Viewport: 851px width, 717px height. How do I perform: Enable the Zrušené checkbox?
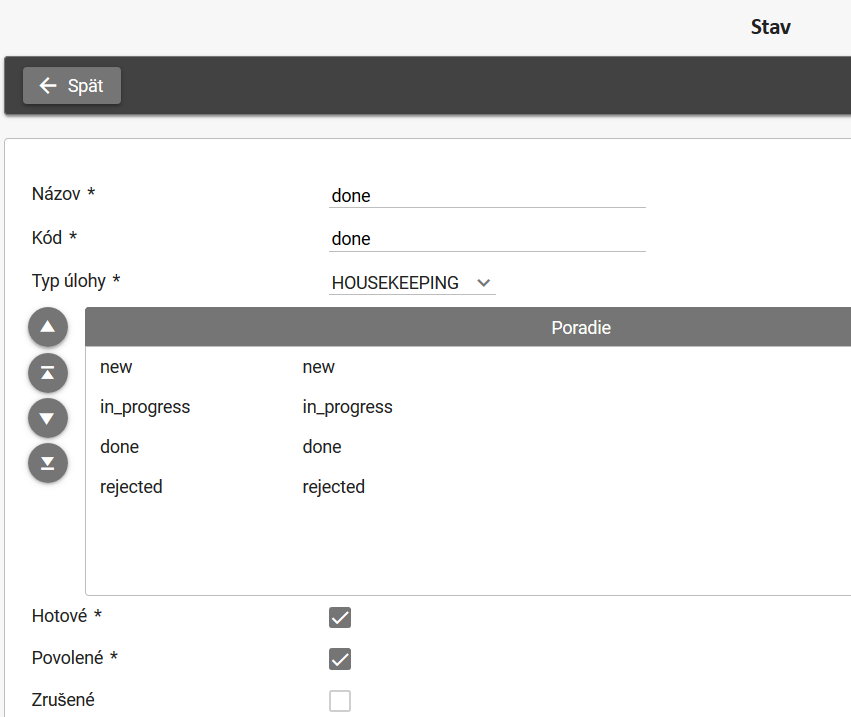tap(340, 701)
